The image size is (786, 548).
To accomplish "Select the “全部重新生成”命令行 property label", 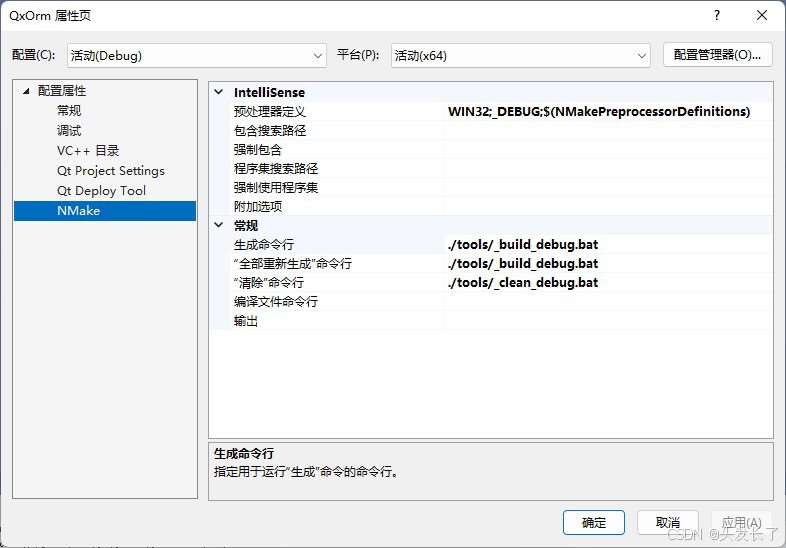I will click(293, 264).
